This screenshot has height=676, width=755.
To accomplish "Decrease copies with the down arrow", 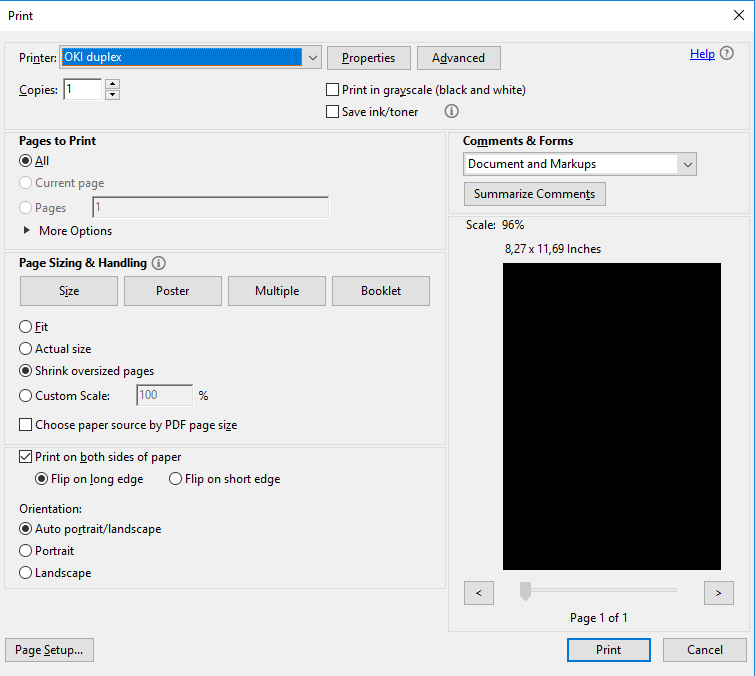I will 112,94.
